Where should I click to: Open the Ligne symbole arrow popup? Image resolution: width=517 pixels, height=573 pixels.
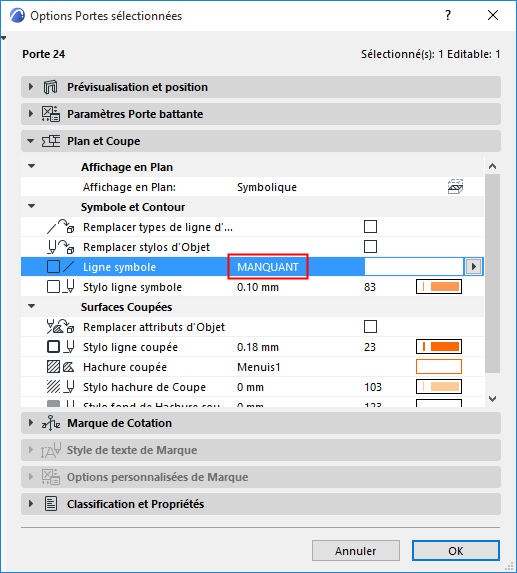click(x=474, y=267)
